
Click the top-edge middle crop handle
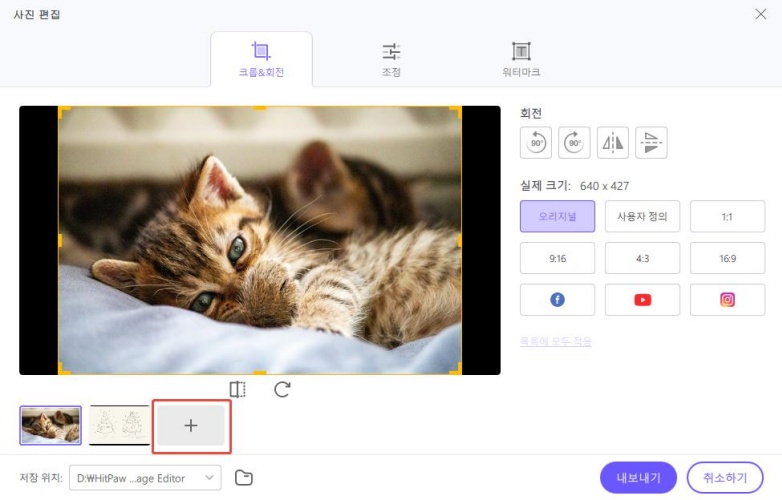click(x=260, y=108)
